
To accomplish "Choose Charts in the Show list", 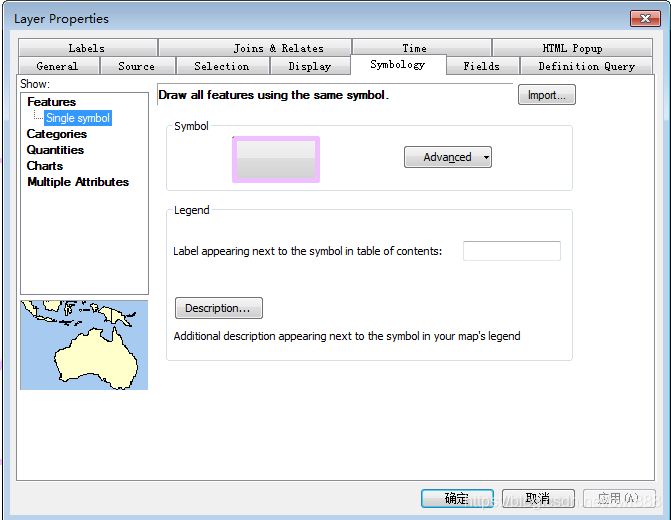I will point(45,166).
